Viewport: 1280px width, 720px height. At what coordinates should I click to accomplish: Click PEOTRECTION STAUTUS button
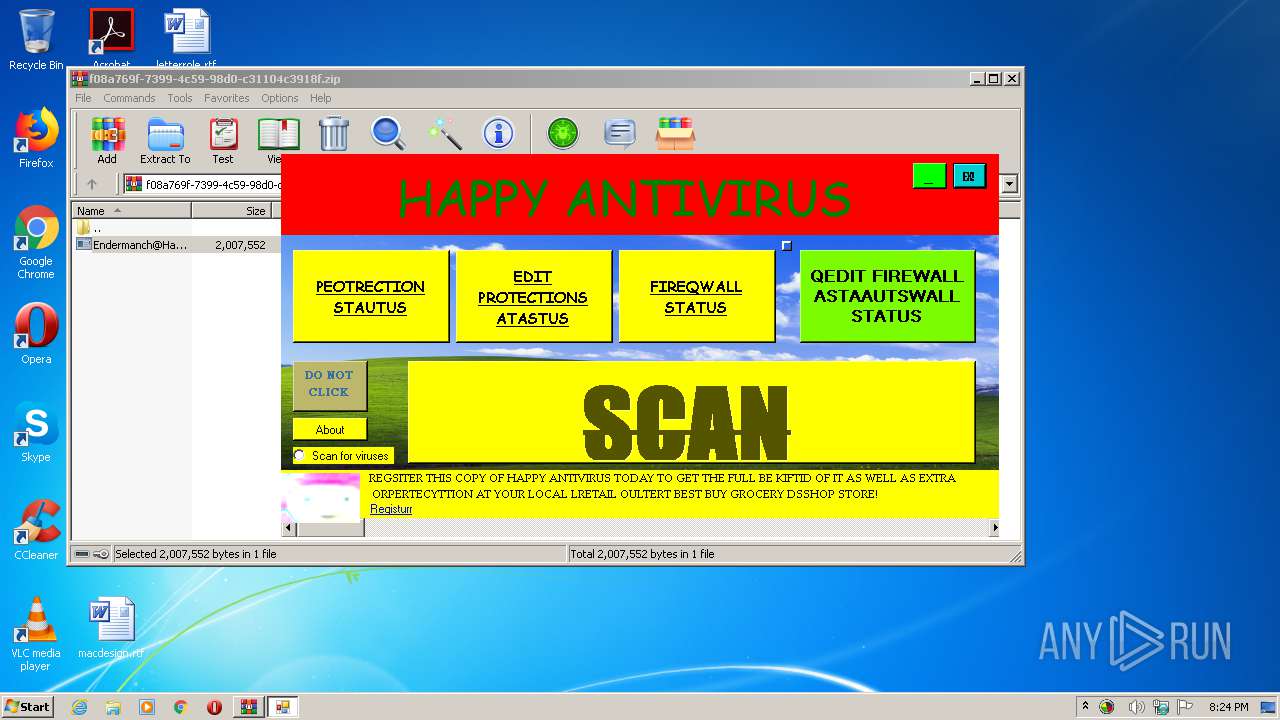pyautogui.click(x=370, y=296)
